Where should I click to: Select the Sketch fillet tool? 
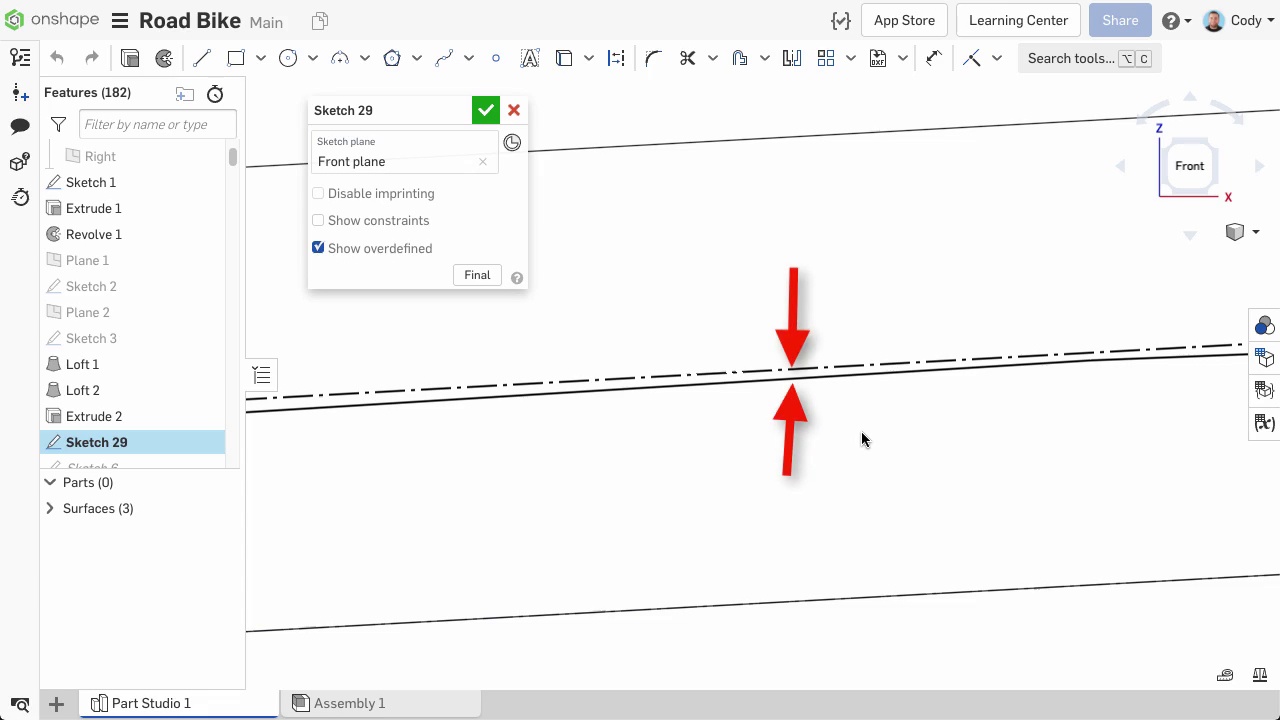(653, 59)
